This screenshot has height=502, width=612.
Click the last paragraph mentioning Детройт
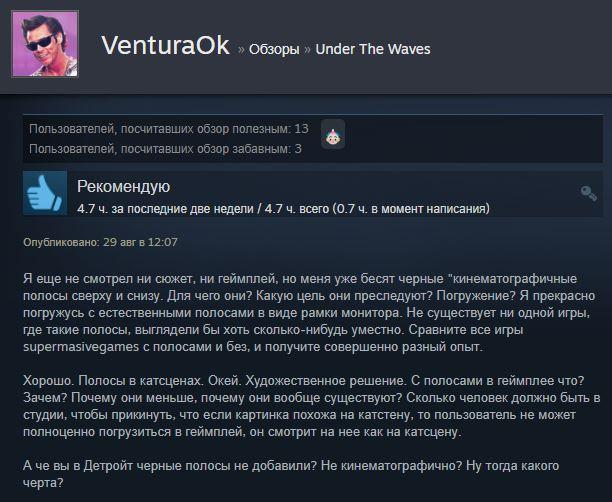click(x=291, y=474)
